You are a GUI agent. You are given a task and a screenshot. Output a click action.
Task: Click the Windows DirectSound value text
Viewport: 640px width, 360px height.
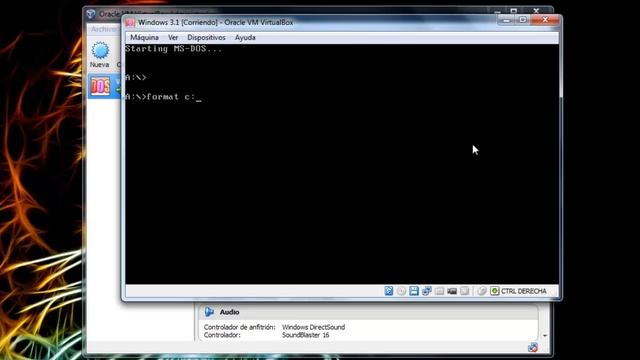pos(313,327)
